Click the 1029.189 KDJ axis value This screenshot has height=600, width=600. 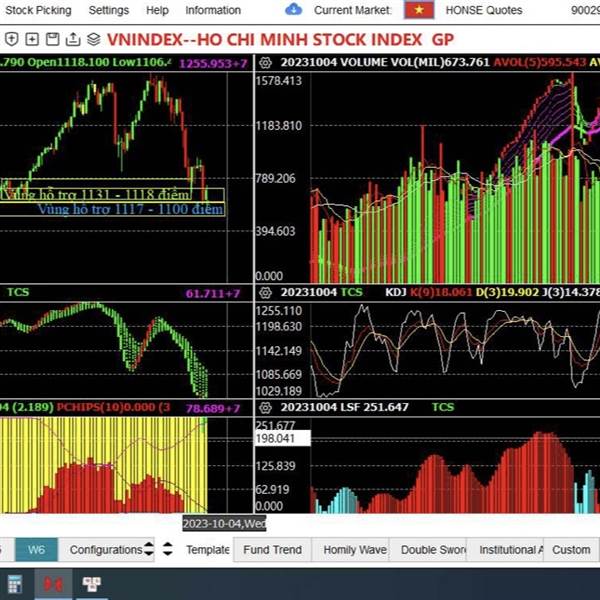pyautogui.click(x=279, y=391)
